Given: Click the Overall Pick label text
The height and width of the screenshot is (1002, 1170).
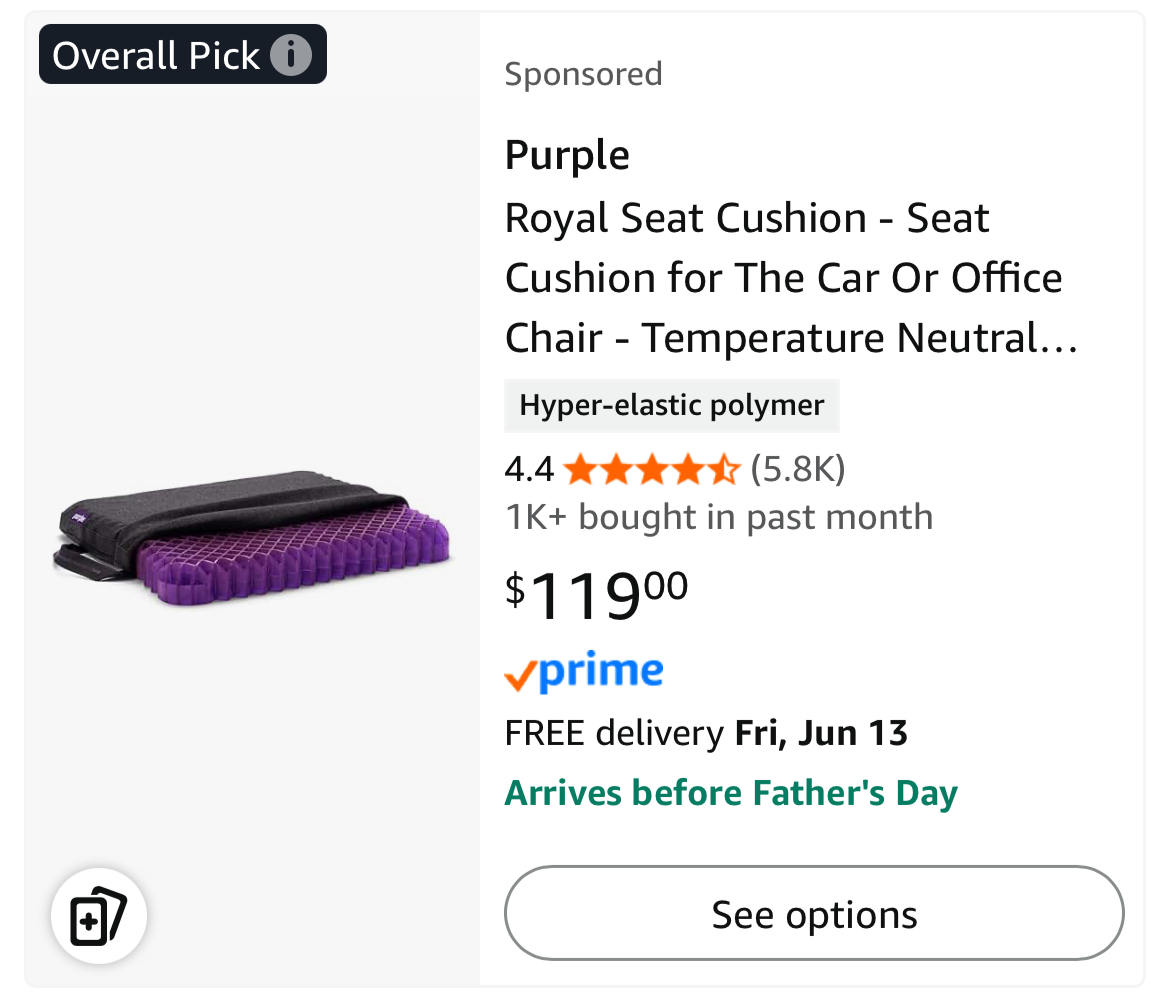Looking at the screenshot, I should (x=156, y=55).
